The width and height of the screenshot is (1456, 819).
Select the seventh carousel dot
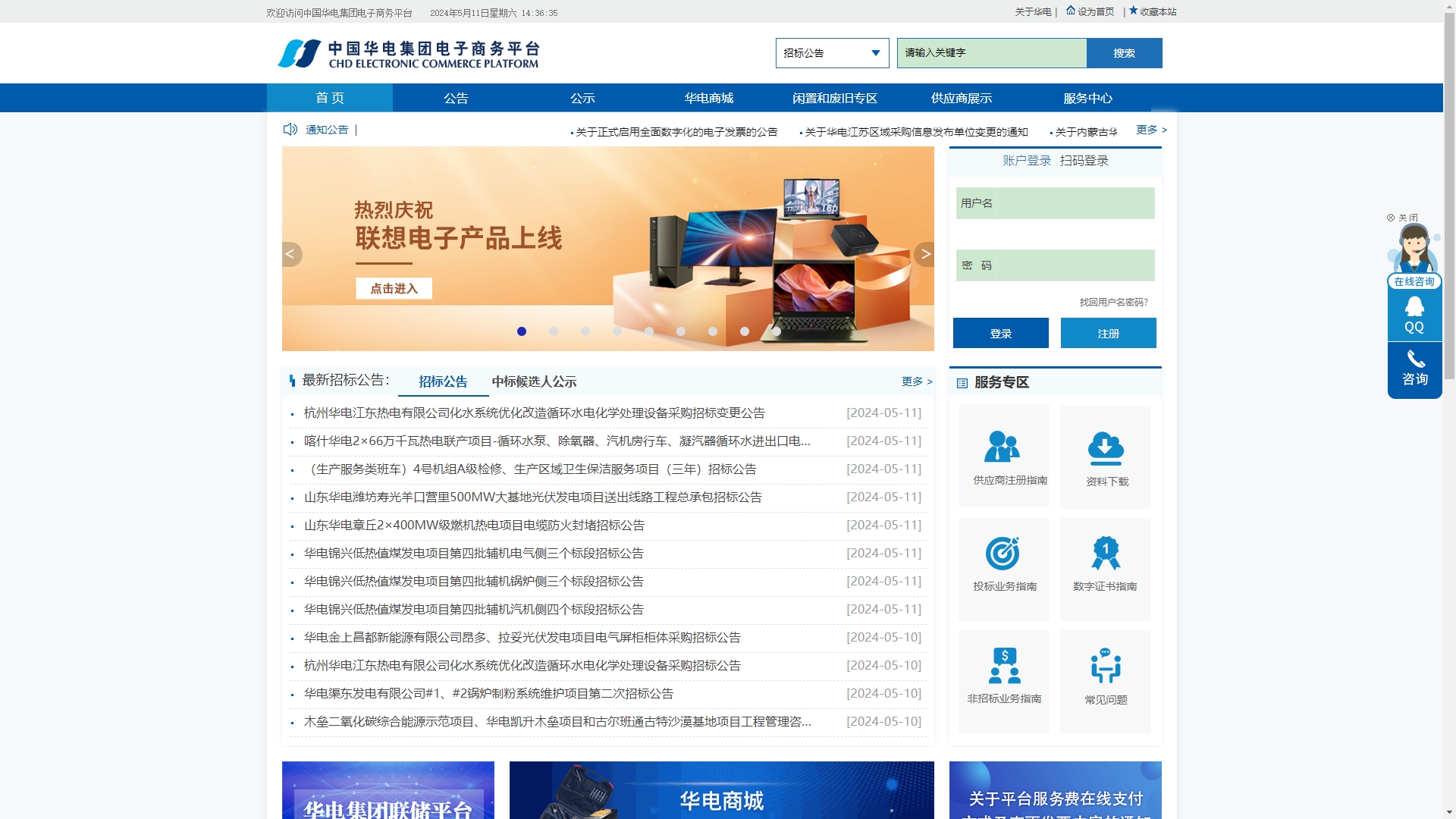pos(713,331)
